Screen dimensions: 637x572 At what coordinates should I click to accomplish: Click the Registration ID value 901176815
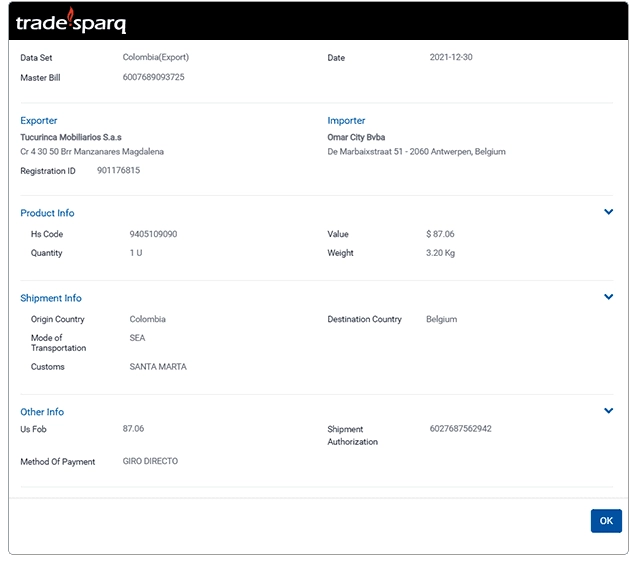[x=118, y=170]
